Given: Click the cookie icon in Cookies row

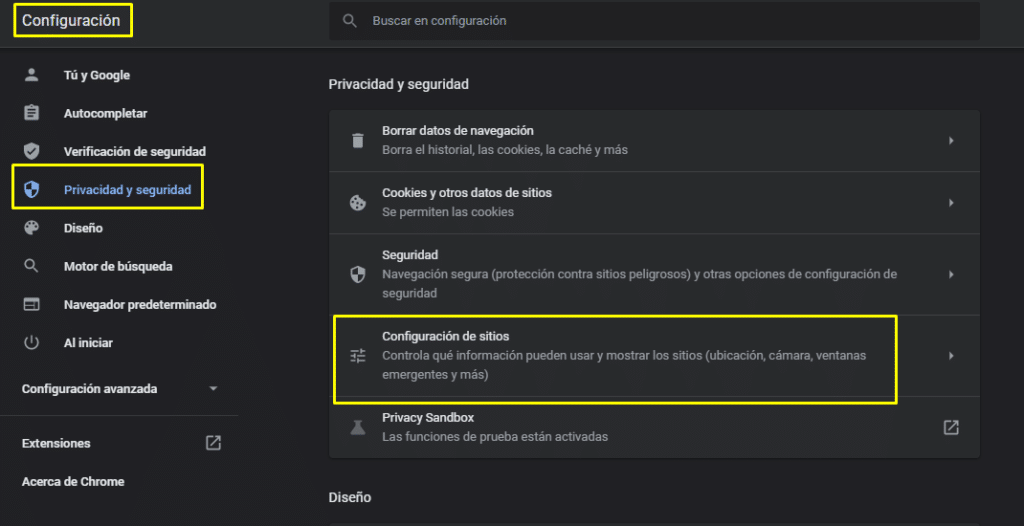Looking at the screenshot, I should tap(357, 203).
